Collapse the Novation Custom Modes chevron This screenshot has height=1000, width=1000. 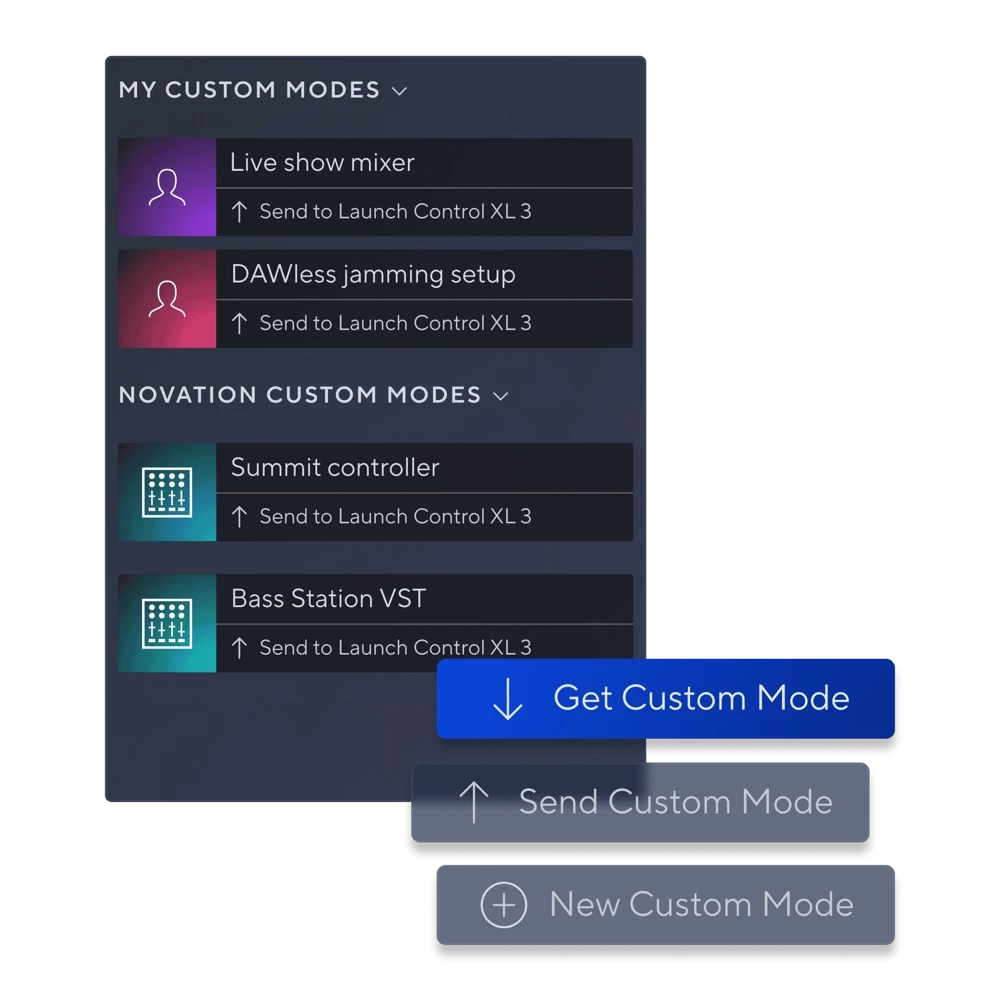click(501, 396)
